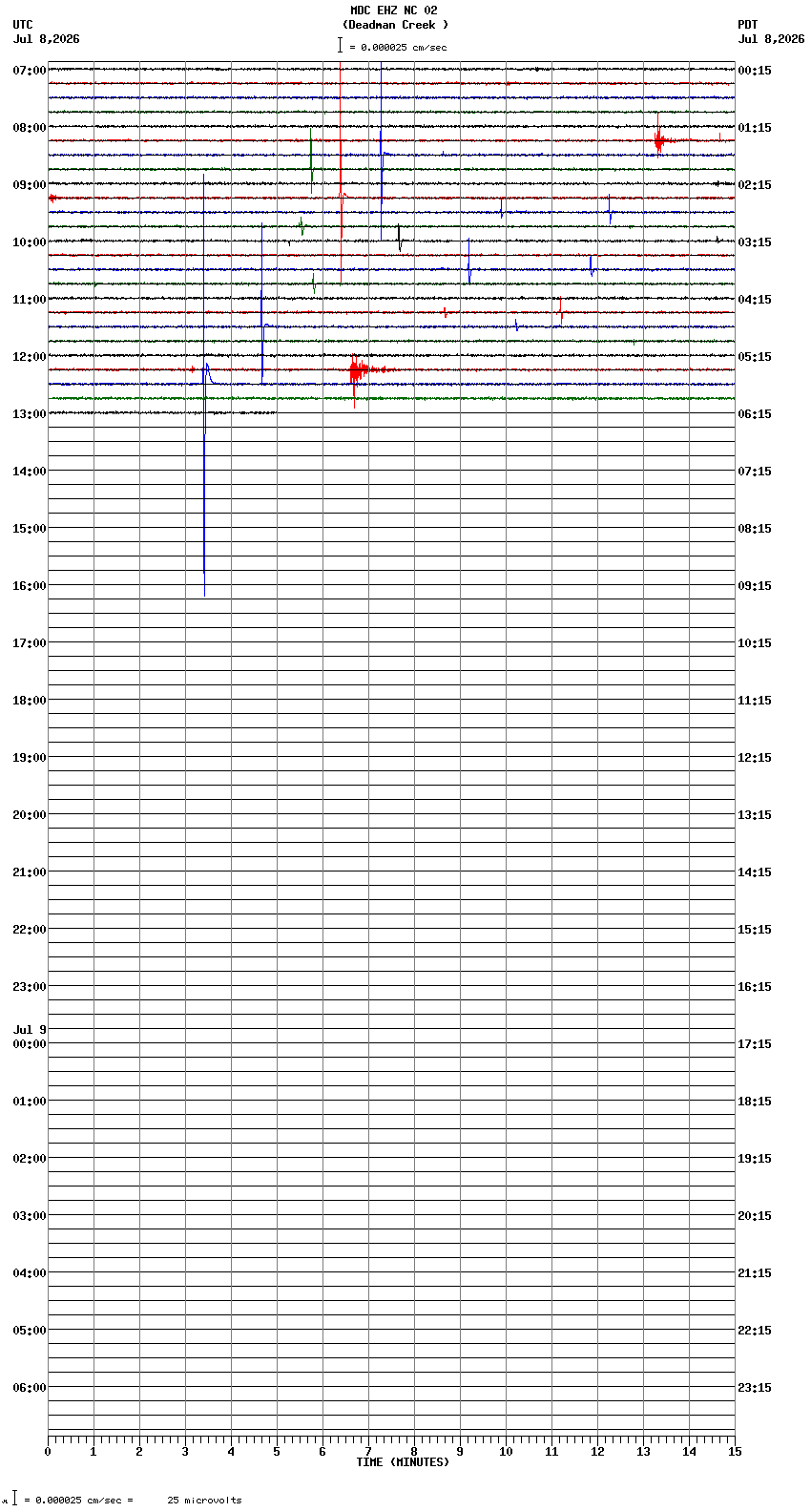Image resolution: width=811 pixels, height=1512 pixels.
Task: Click the '13:00' UTC time label
Action: pyautogui.click(x=30, y=414)
